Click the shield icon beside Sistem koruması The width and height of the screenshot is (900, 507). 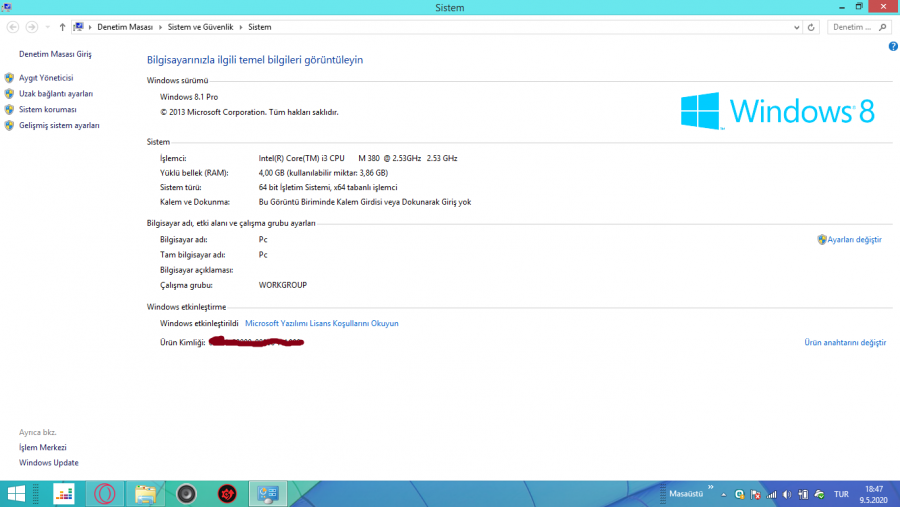pos(9,109)
